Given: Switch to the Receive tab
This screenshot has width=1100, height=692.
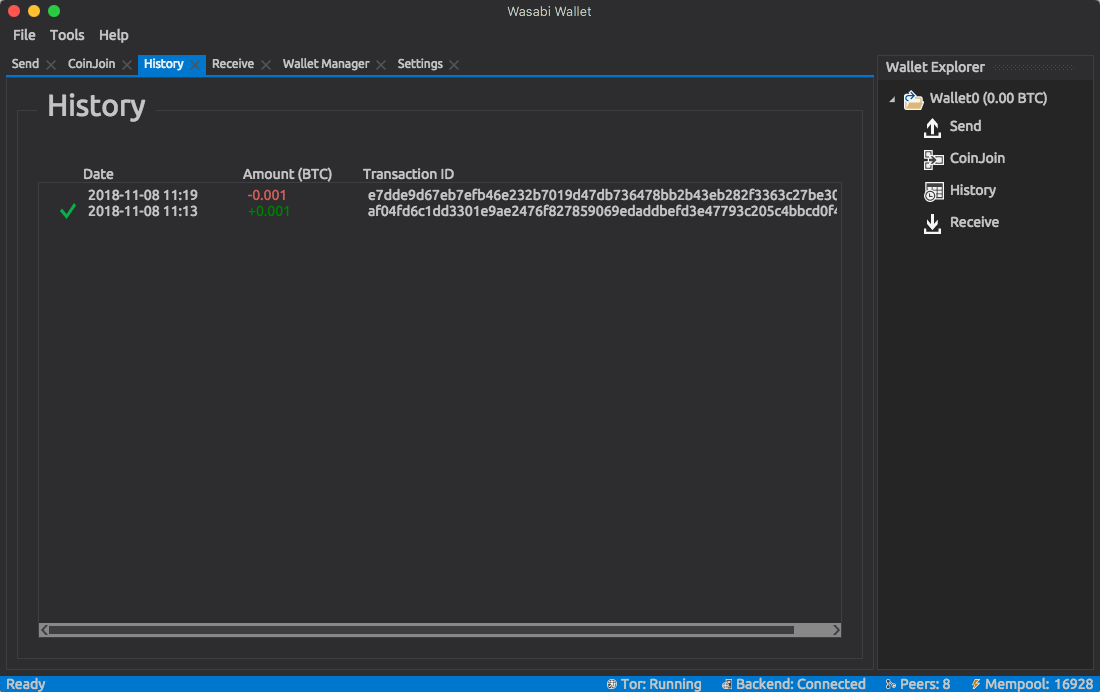Looking at the screenshot, I should (x=233, y=64).
